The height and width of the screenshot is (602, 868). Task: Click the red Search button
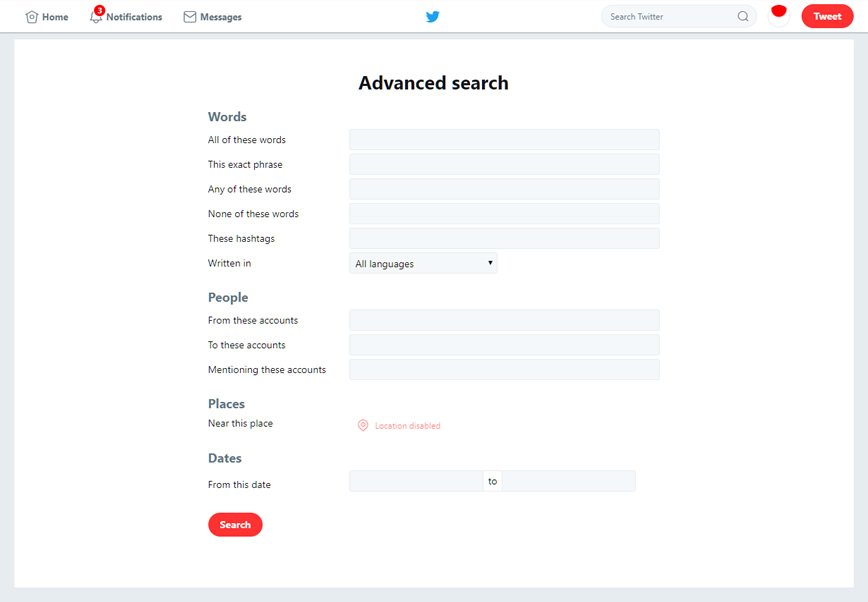click(x=235, y=524)
